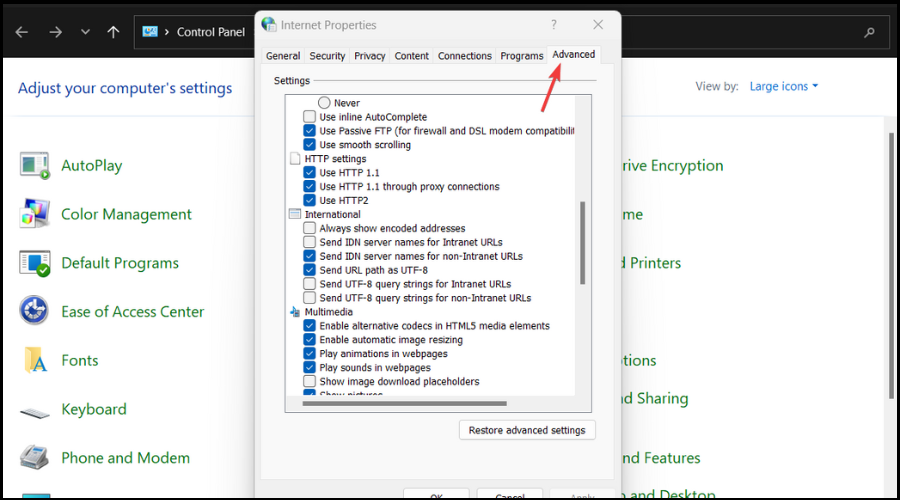
Task: Open the View by Large icons dropdown
Action: (x=783, y=86)
